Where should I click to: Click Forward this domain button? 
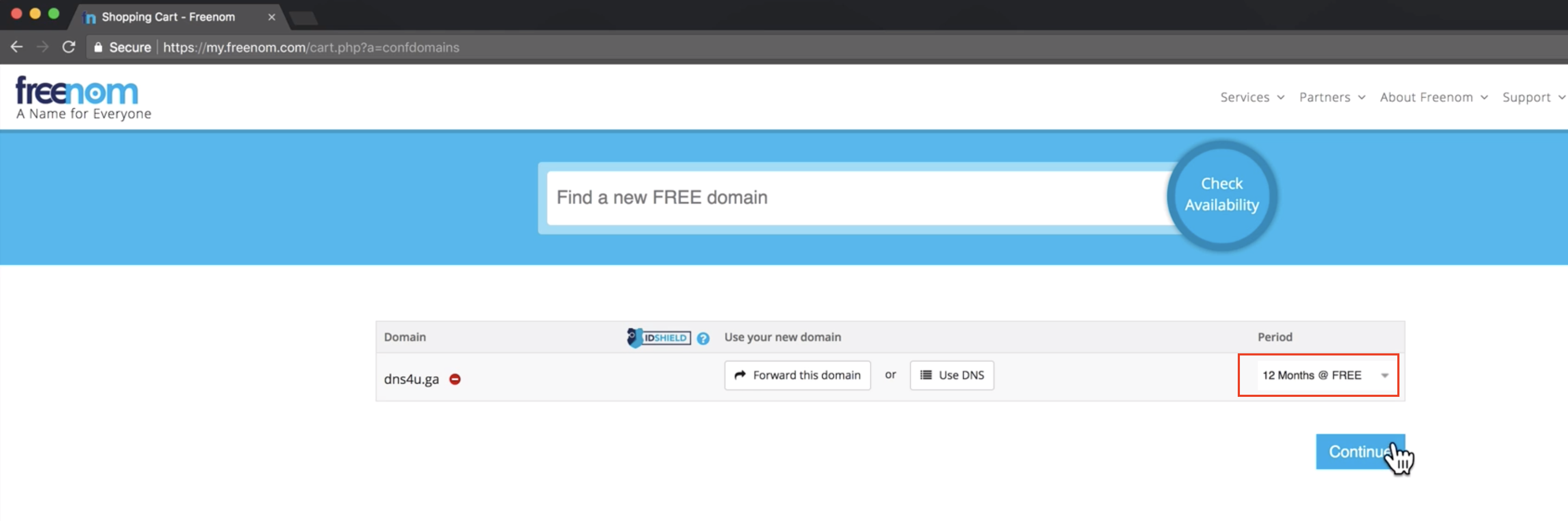(x=797, y=375)
